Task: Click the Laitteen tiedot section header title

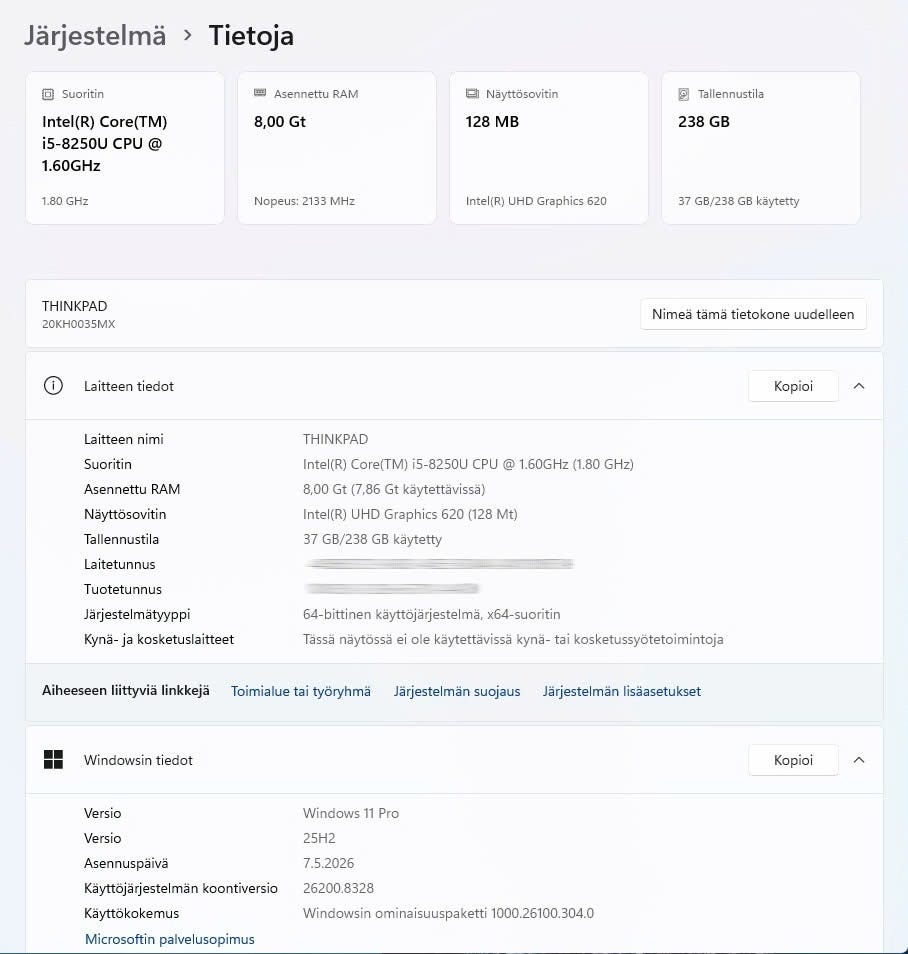Action: [128, 386]
